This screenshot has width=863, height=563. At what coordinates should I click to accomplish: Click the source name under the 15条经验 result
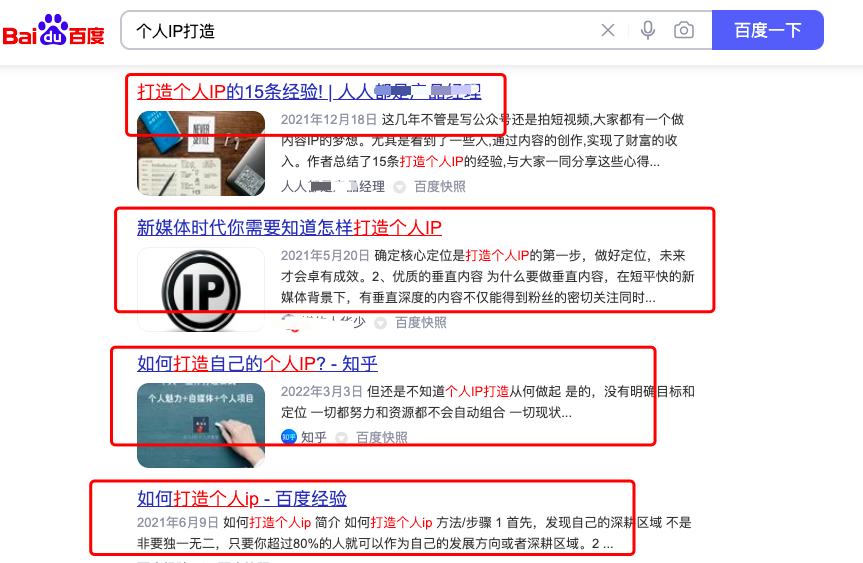click(333, 187)
